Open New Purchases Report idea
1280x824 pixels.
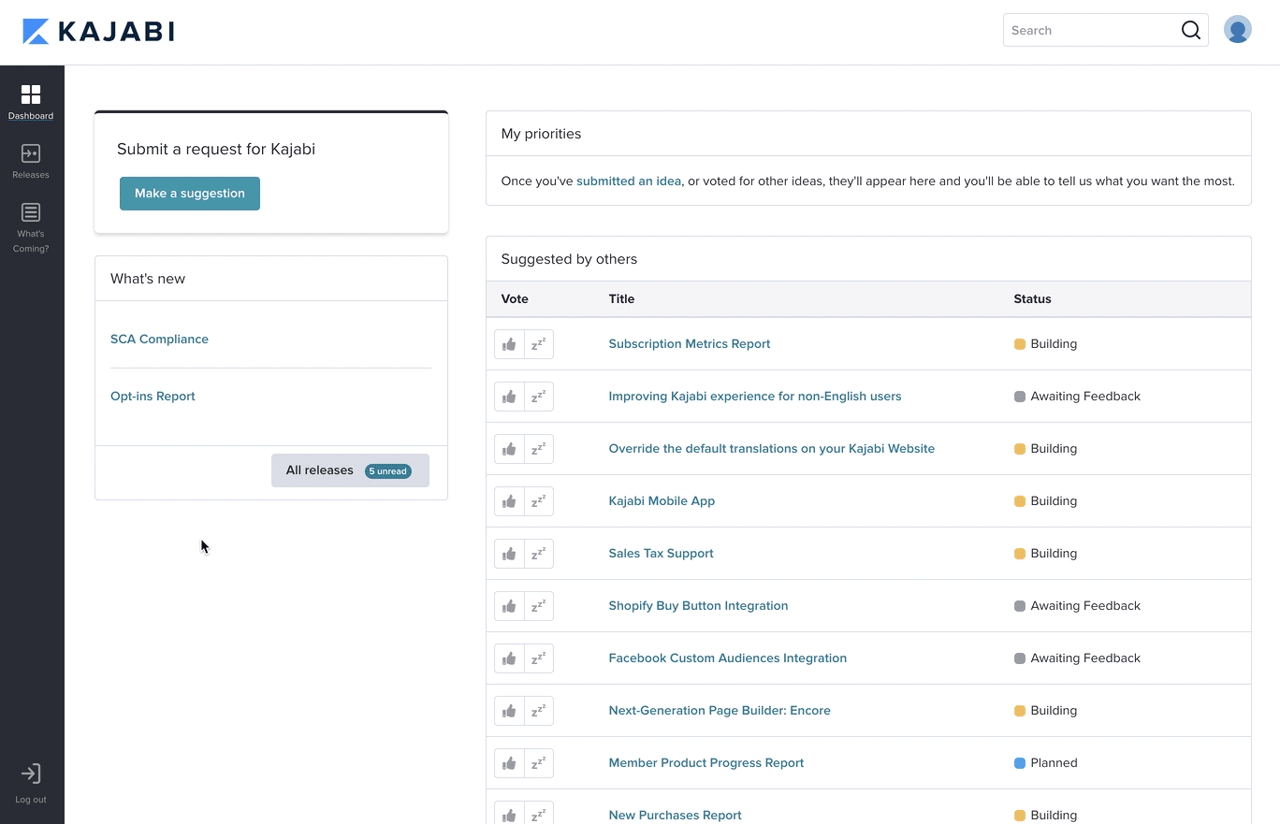(x=675, y=815)
